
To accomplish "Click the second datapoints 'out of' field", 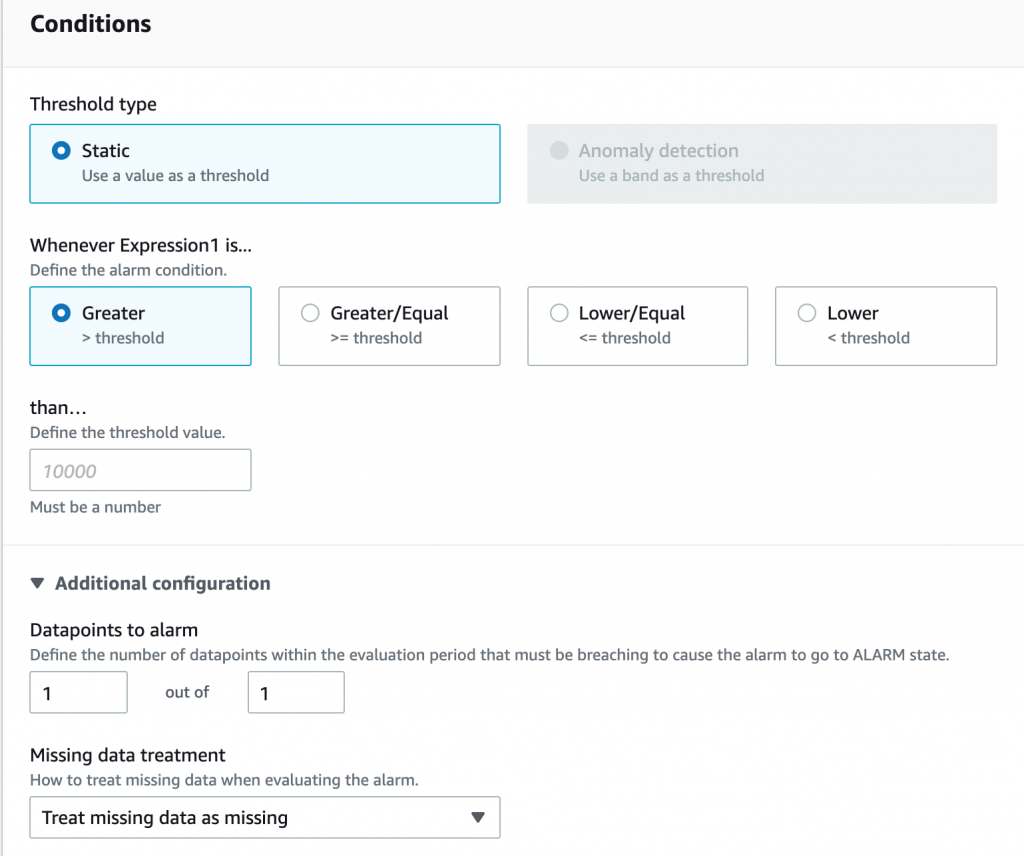I will point(296,692).
